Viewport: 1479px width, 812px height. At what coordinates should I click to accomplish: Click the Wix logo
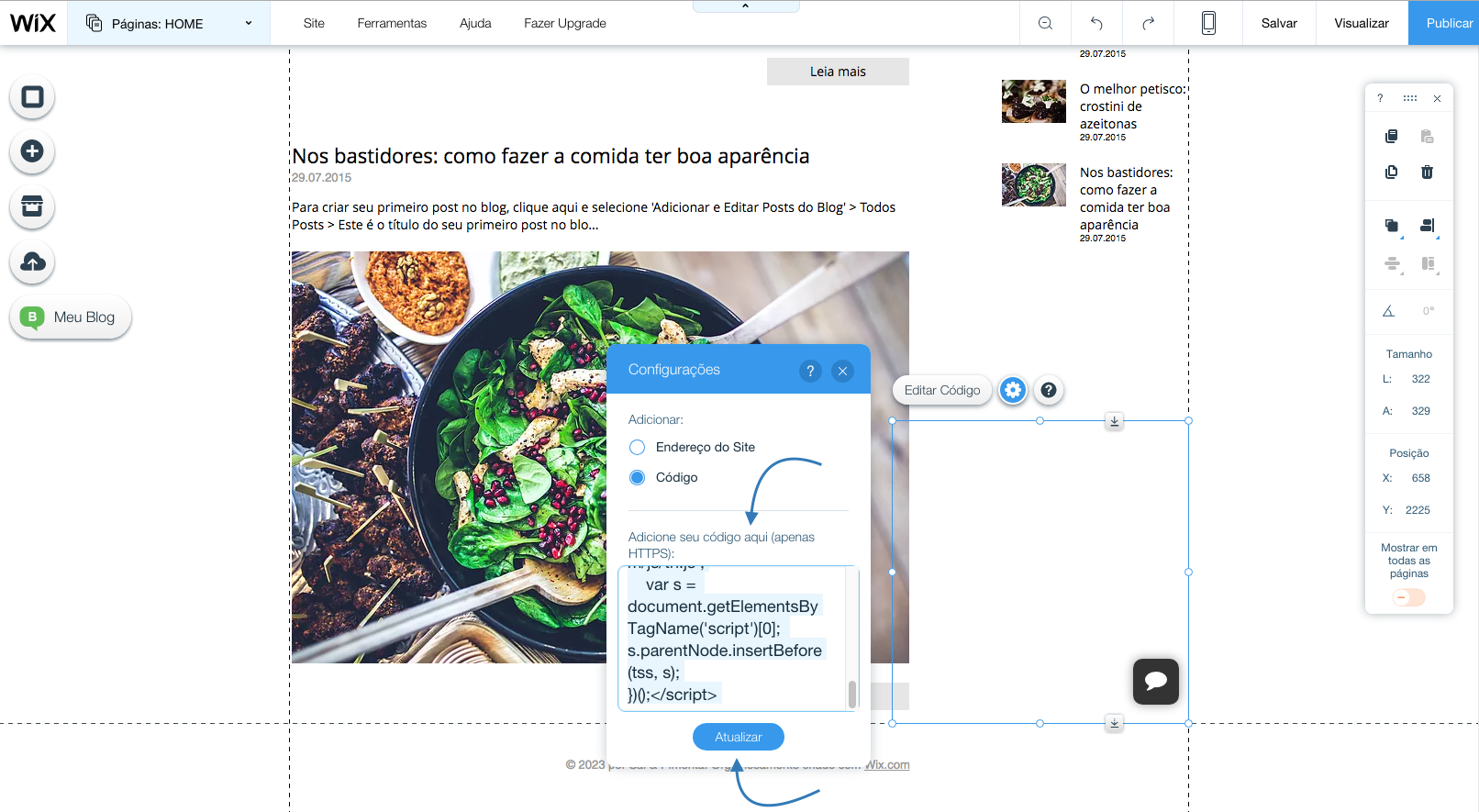(33, 23)
